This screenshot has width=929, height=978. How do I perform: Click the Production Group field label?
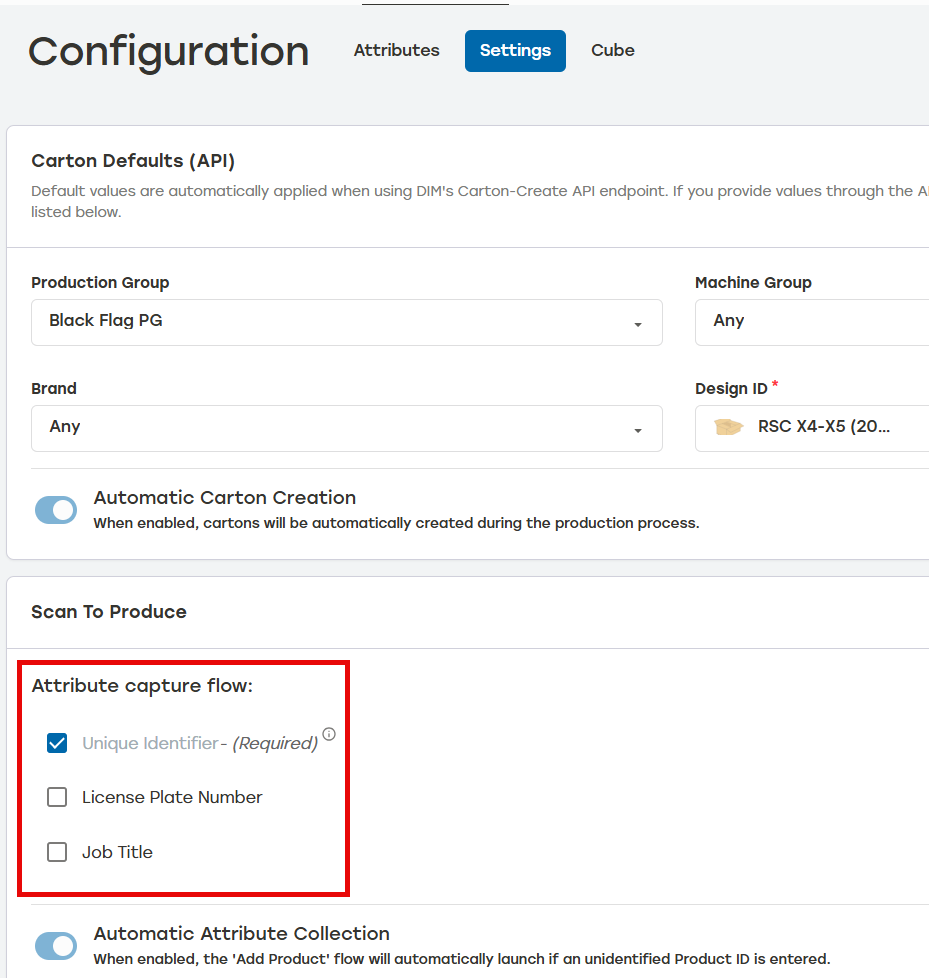100,283
